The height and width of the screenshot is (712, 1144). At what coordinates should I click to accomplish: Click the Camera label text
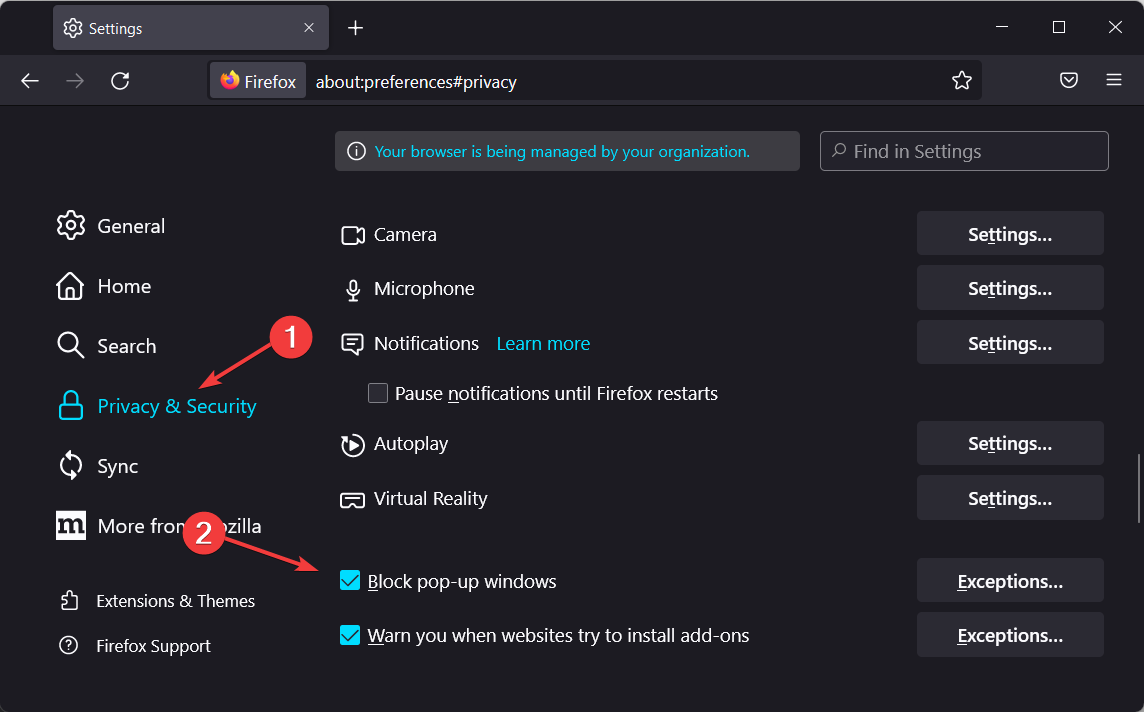(405, 234)
